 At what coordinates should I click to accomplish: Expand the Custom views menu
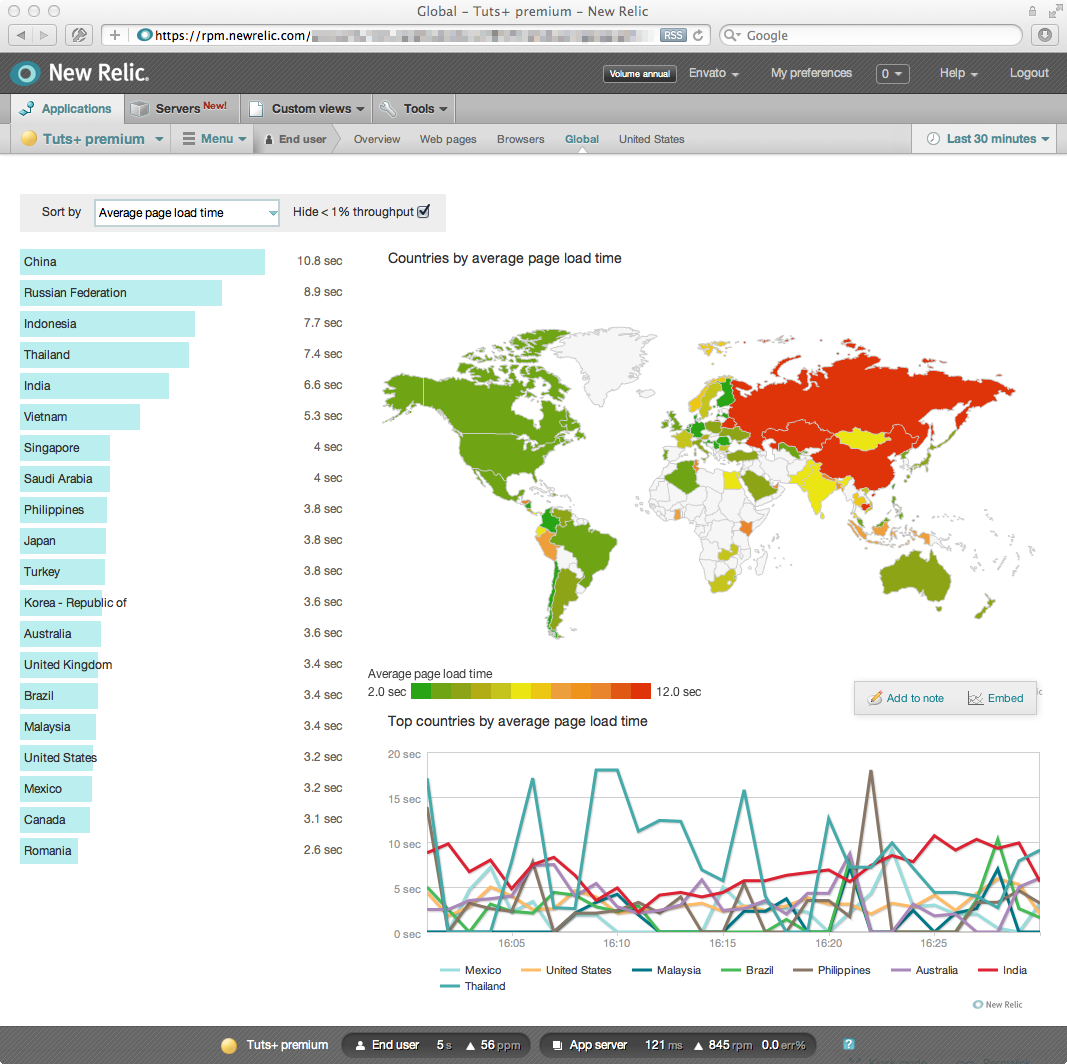[306, 109]
